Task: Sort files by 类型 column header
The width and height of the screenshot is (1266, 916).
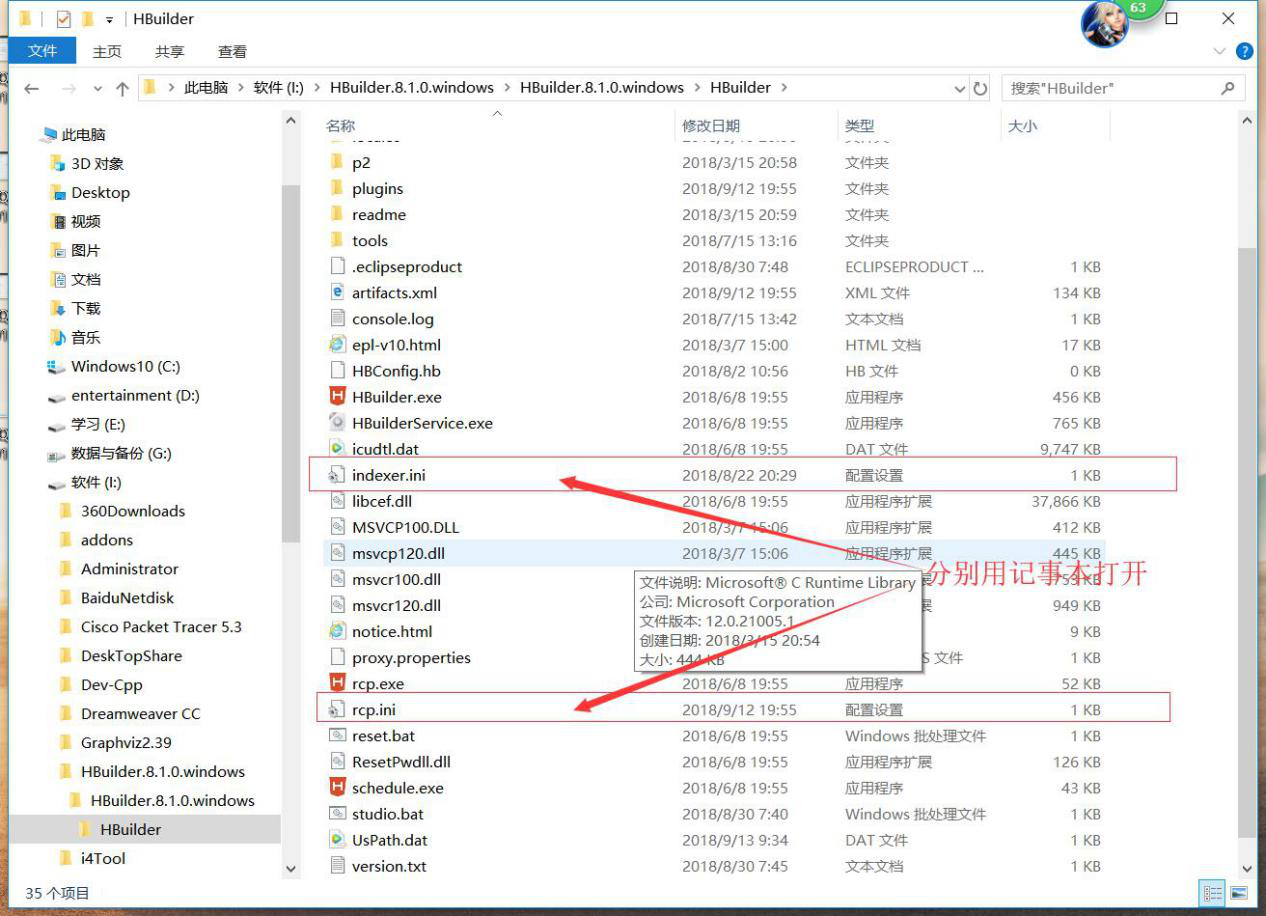Action: pyautogui.click(x=859, y=125)
